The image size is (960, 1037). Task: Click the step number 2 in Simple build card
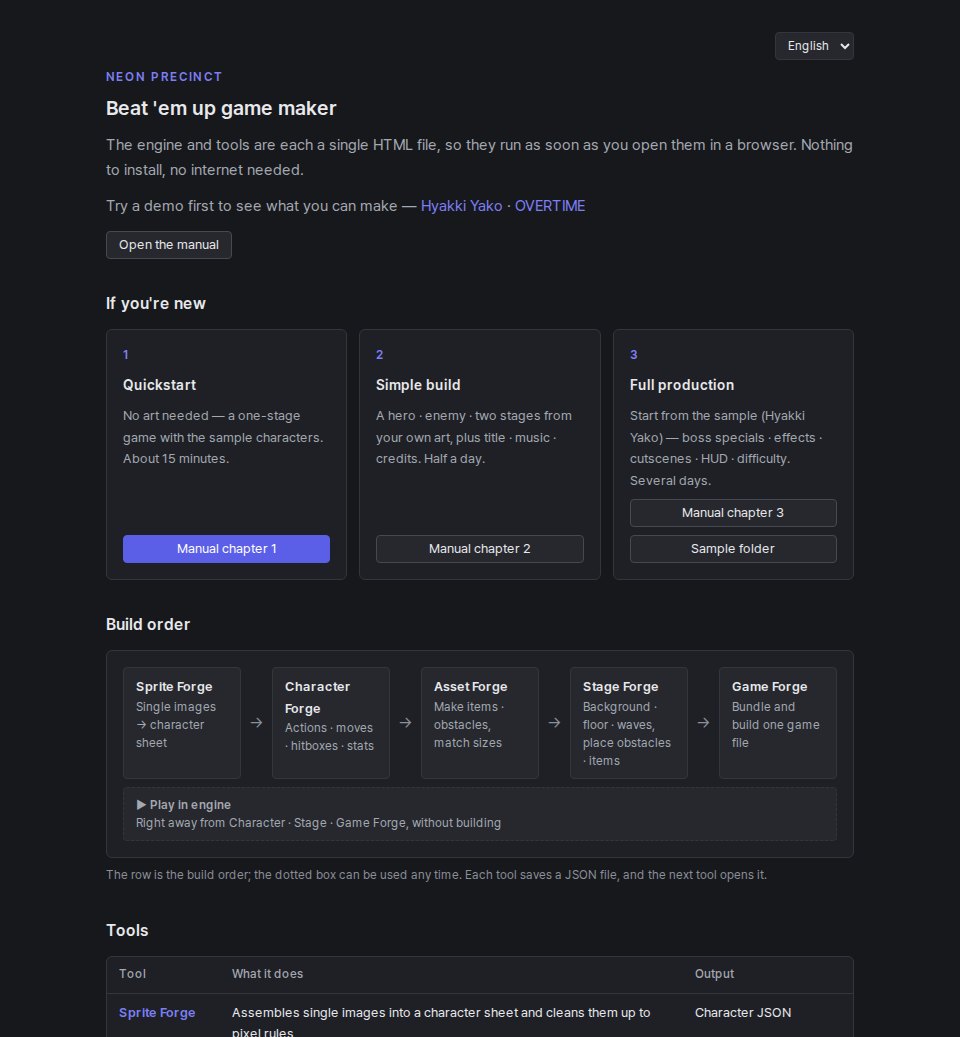[380, 354]
